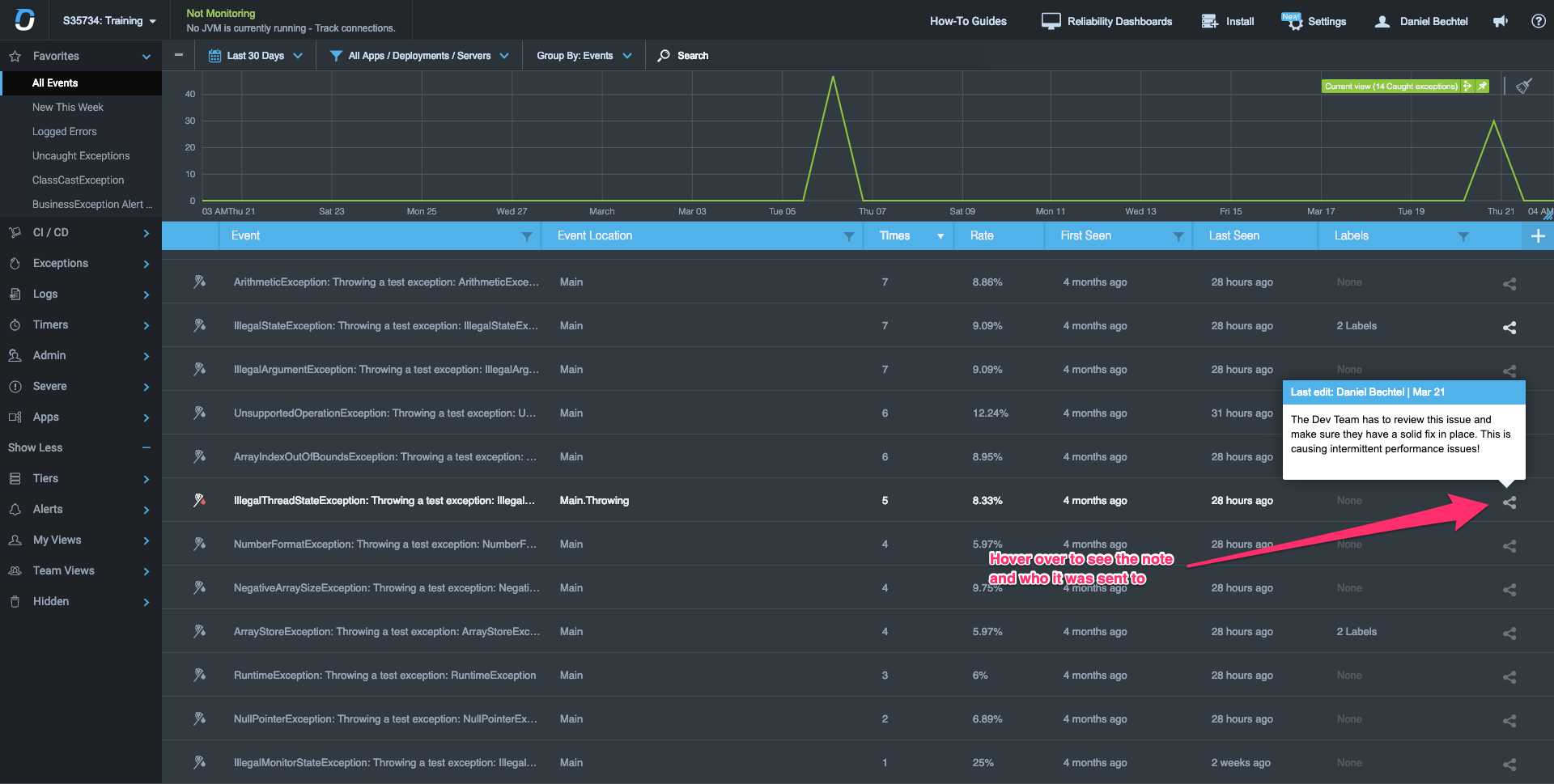Screen dimensions: 1554x784
Task: Click the resolve icon beside ArithmeticException
Action: coord(199,282)
